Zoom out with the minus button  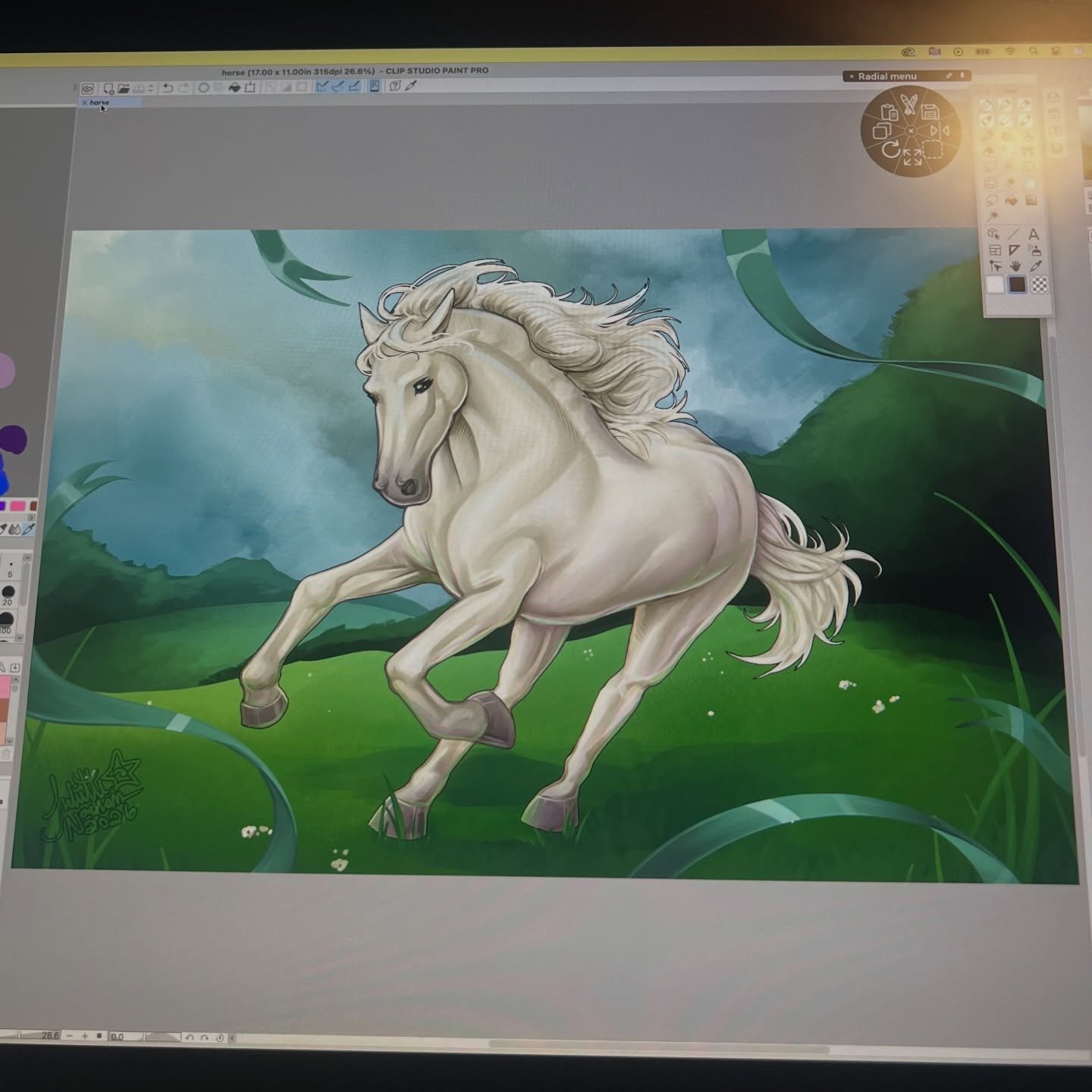(70, 1036)
